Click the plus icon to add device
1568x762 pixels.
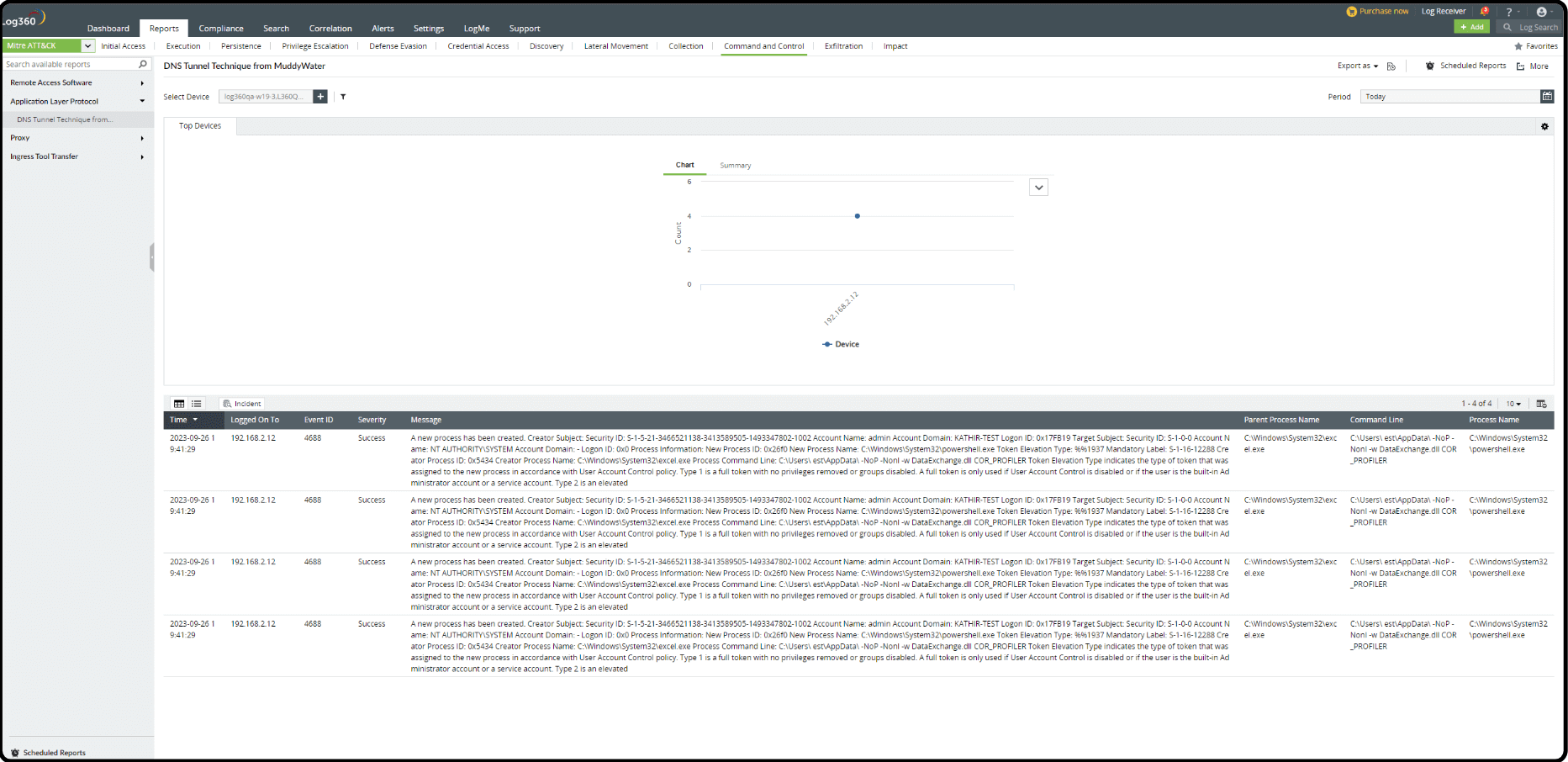(x=320, y=97)
